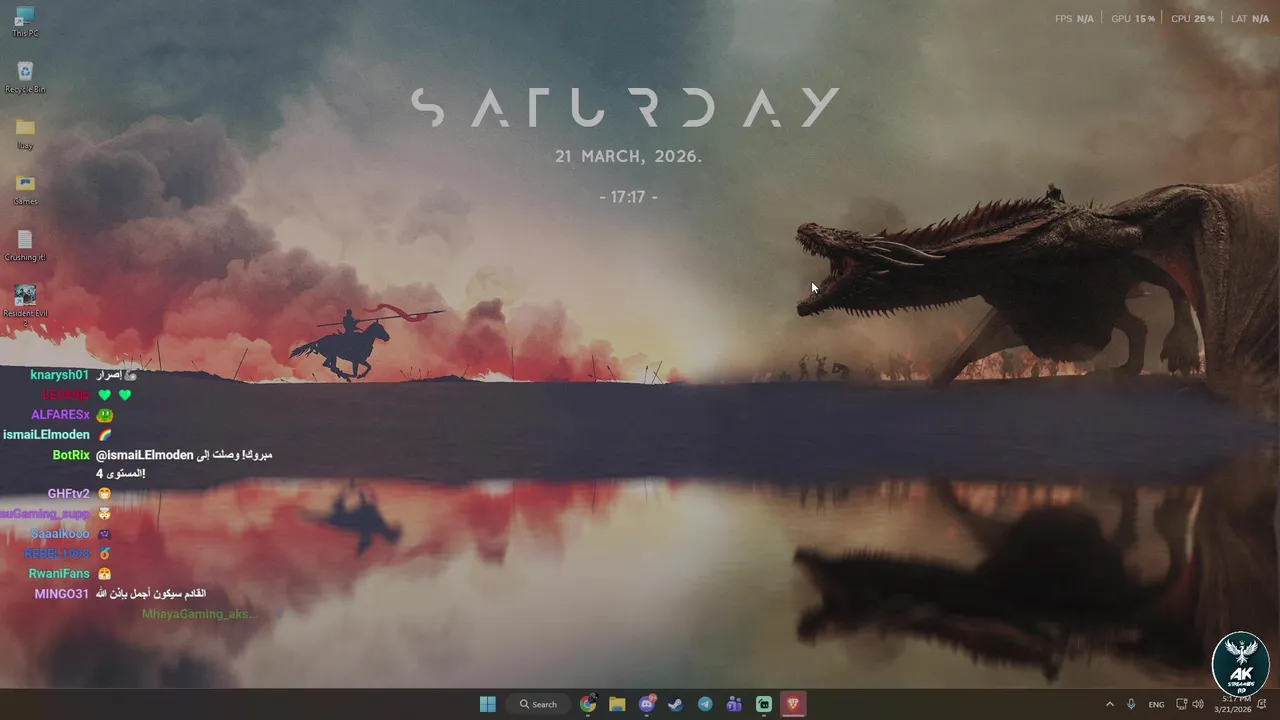Select the Recycle Bin desktop icon

coord(25,78)
